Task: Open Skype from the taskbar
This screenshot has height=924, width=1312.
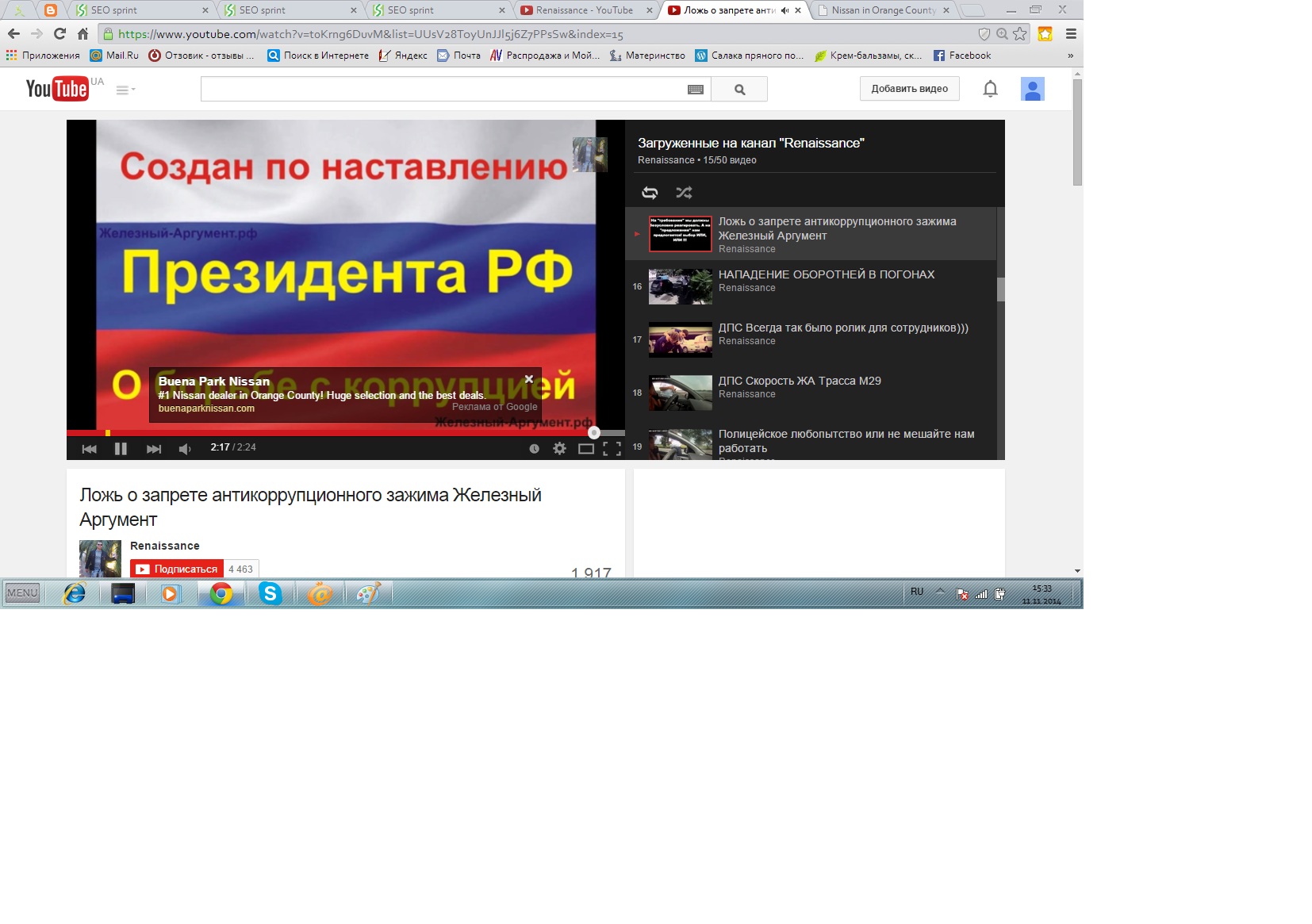Action: tap(270, 592)
